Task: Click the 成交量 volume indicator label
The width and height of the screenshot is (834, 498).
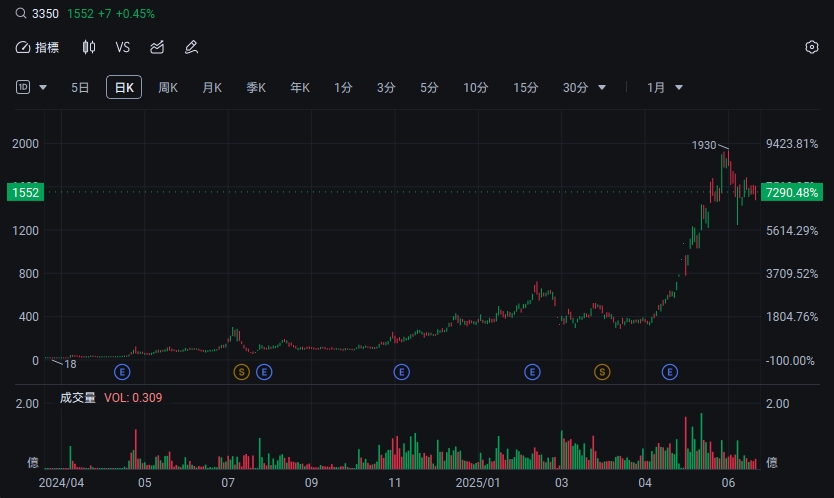Action: pos(78,397)
